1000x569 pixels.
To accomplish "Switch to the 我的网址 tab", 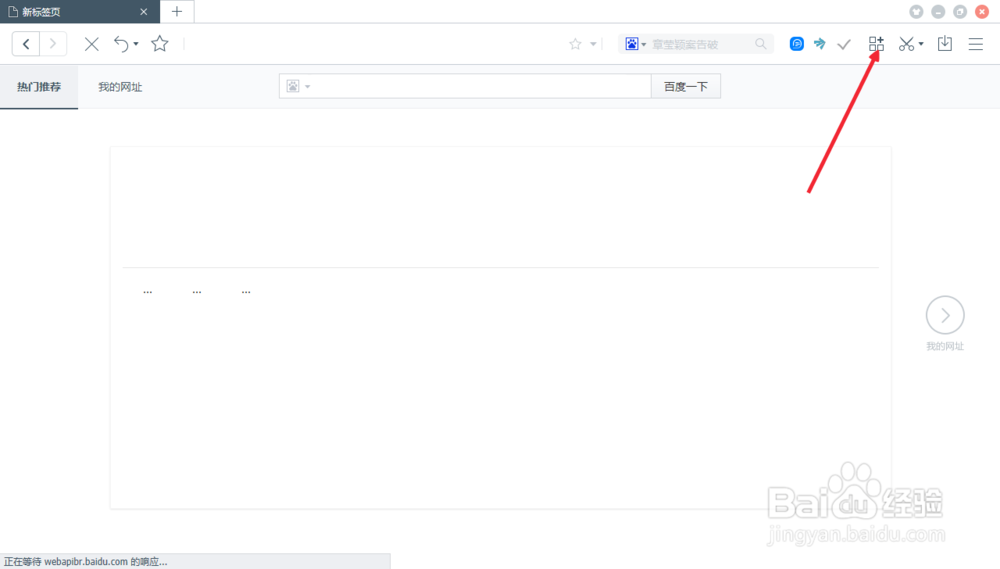I will click(120, 87).
